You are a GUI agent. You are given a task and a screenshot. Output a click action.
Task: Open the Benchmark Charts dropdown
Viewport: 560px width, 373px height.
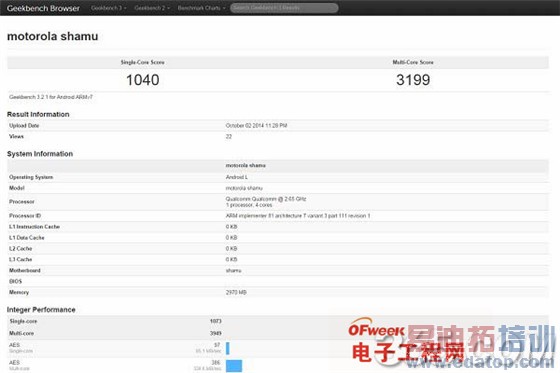(x=201, y=8)
